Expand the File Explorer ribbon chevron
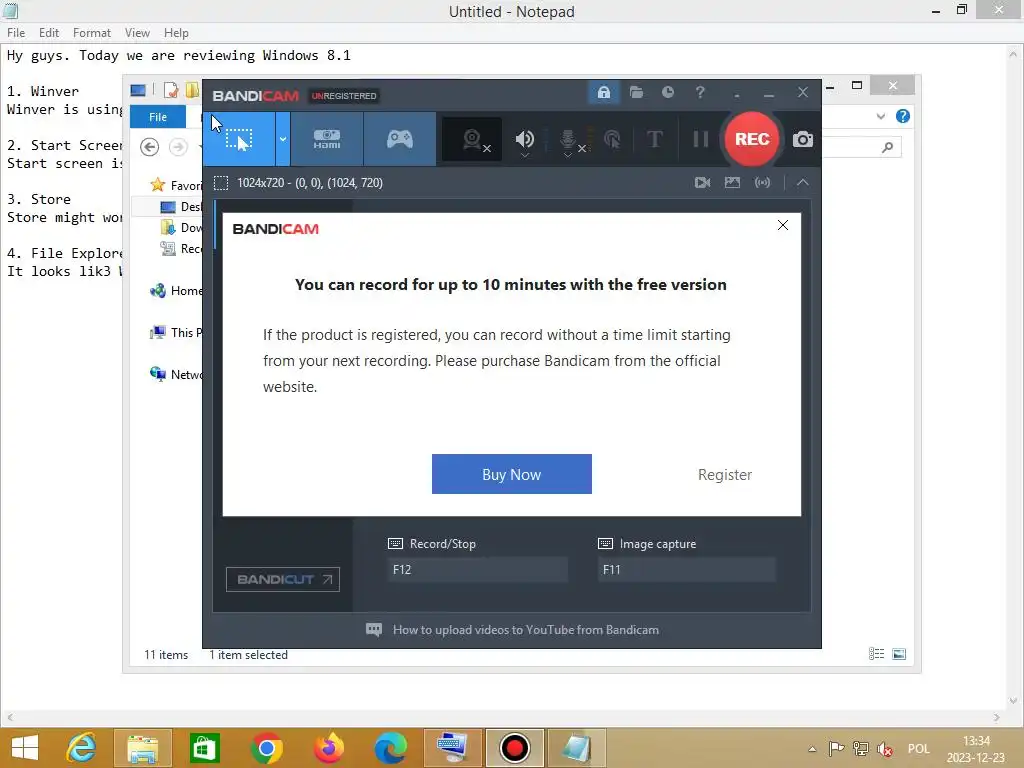The width and height of the screenshot is (1024, 768). tap(880, 116)
